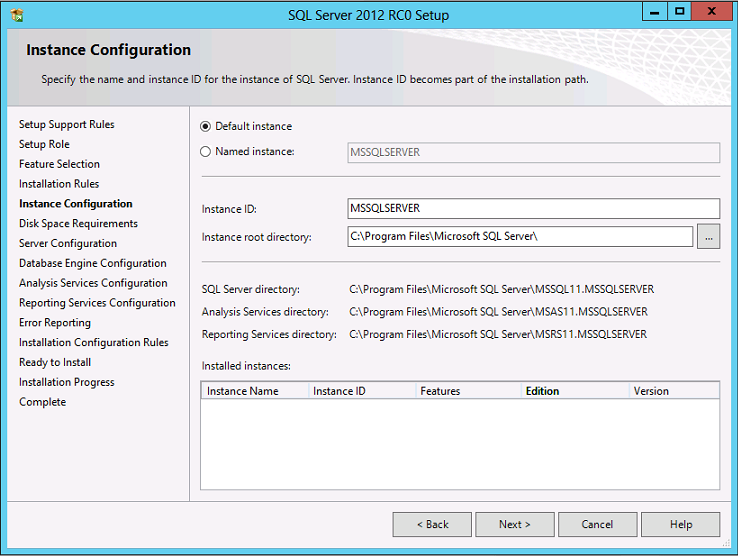Select Feature Selection step in sidebar
Viewport: 738px width, 556px height.
[x=59, y=164]
